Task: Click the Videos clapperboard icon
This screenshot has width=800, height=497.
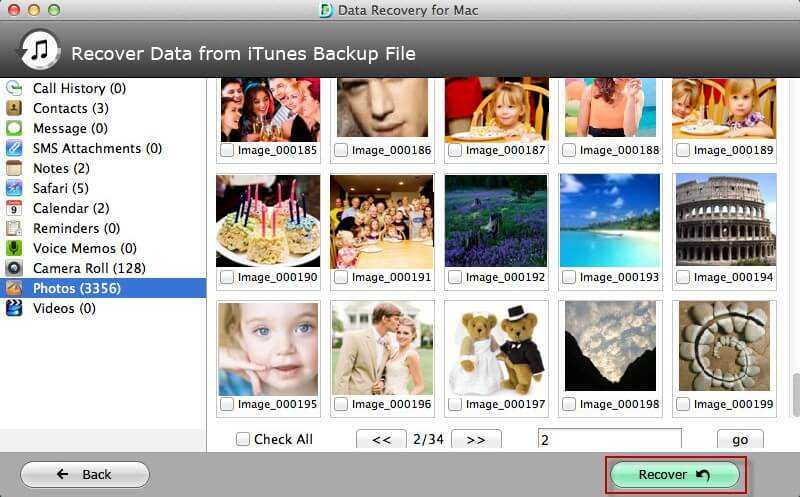Action: point(14,308)
